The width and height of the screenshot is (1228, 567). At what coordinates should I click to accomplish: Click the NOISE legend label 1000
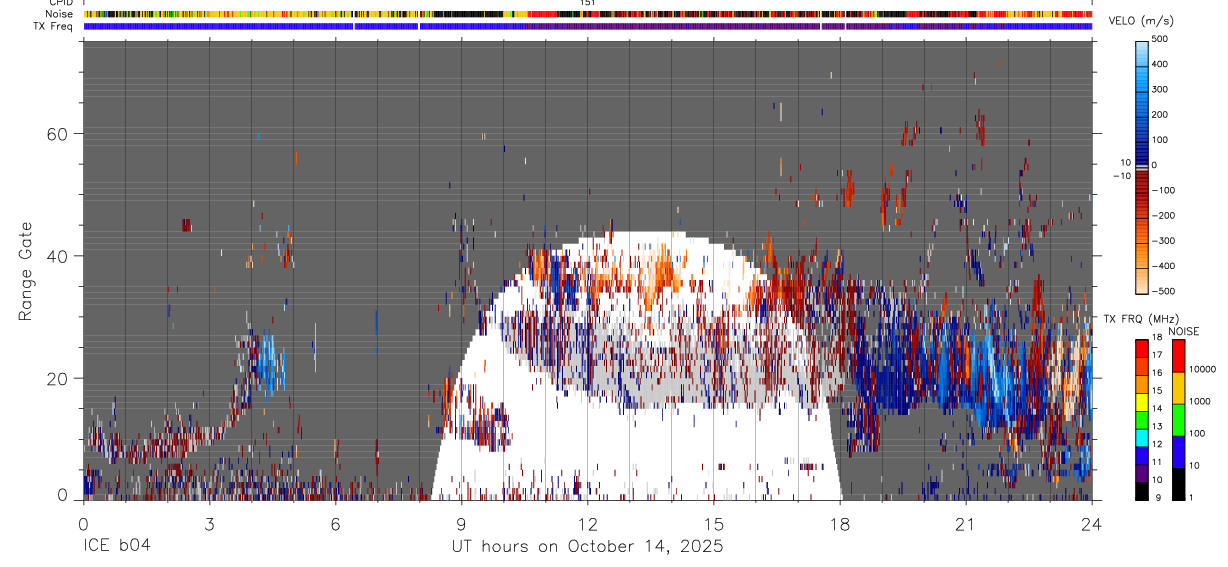point(1200,401)
